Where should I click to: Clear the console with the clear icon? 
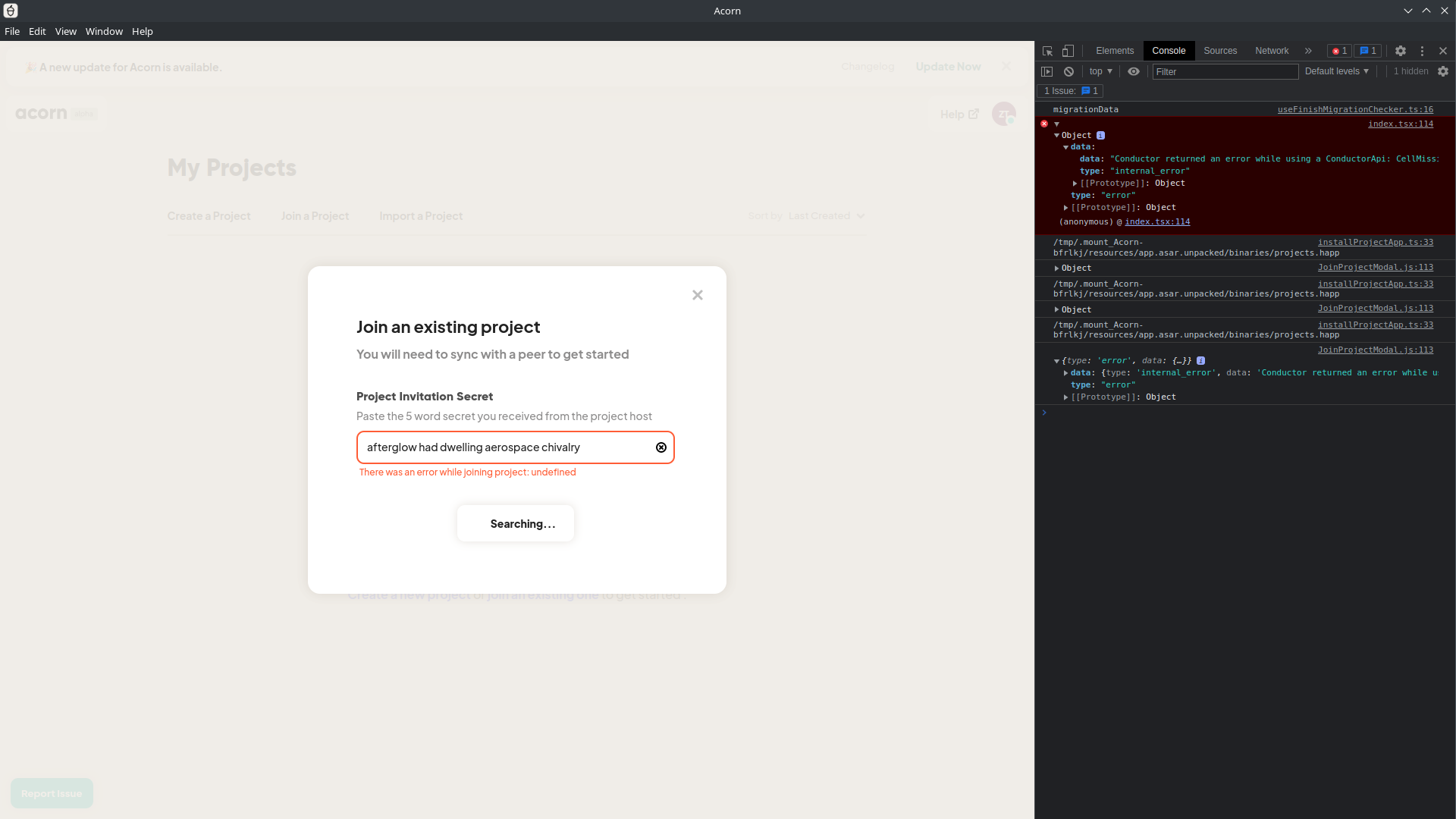point(1068,71)
